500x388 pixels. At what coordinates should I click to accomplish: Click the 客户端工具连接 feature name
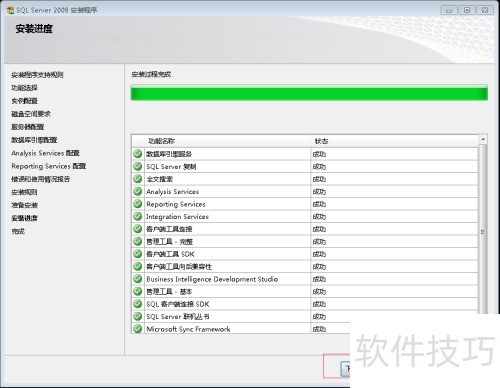coord(169,229)
